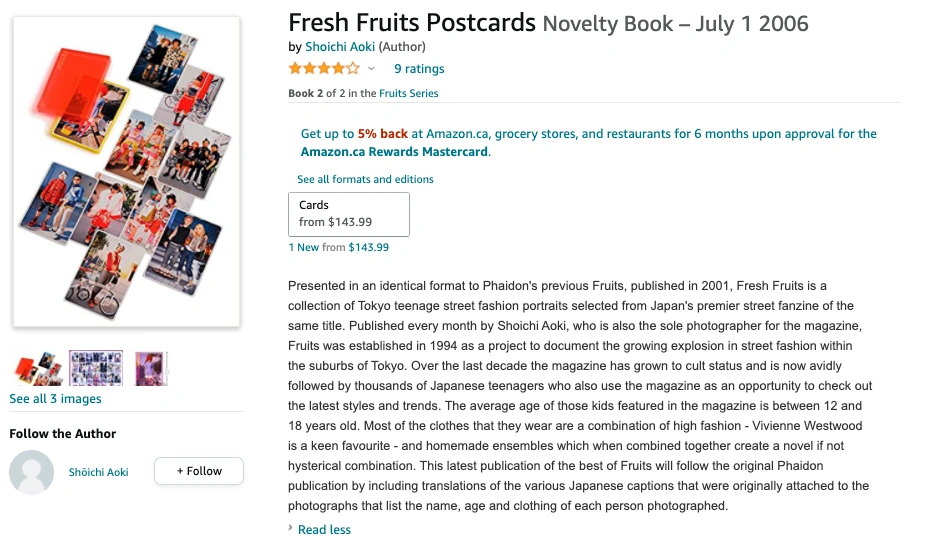
Task: Select the Cards format option
Action: point(349,214)
